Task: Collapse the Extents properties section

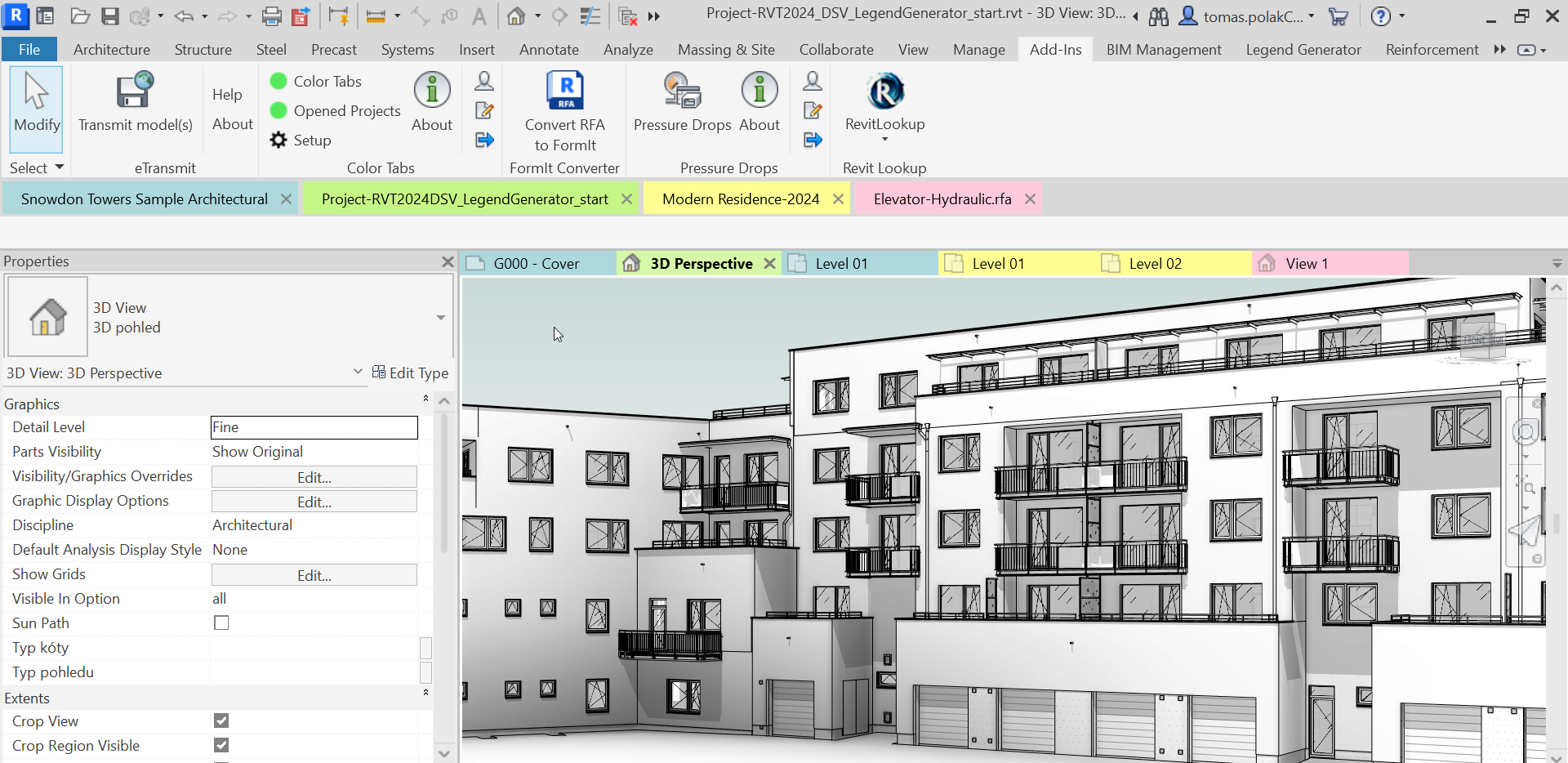Action: coord(425,693)
